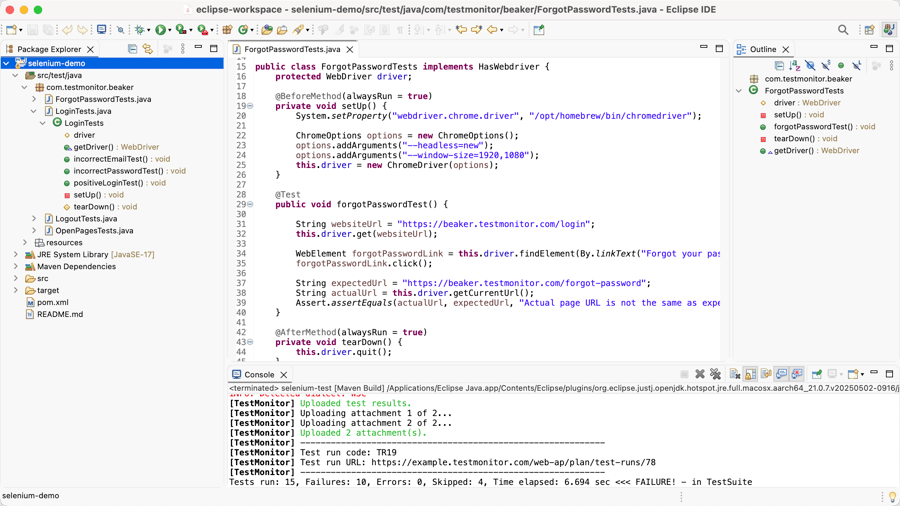Toggle Show Console on standard output change
The image size is (900, 506).
pos(781,374)
